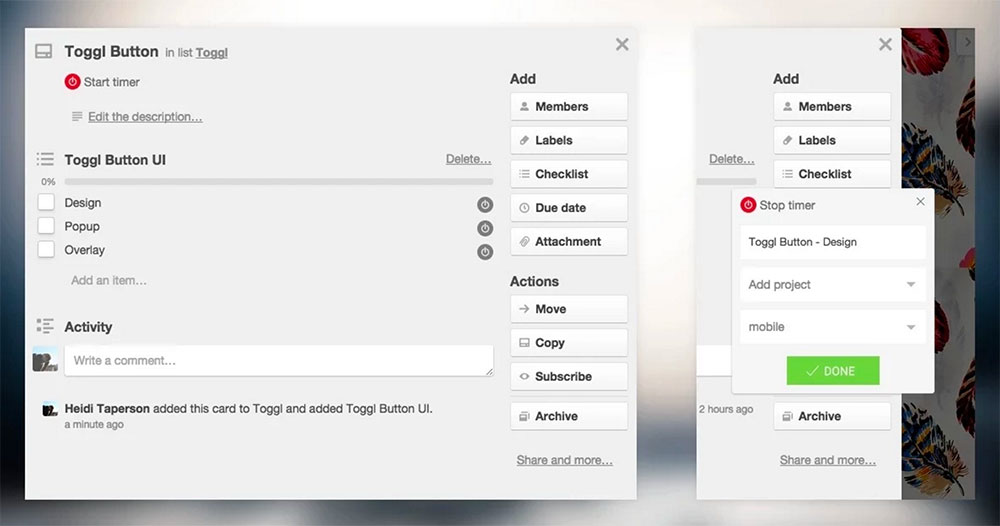The image size is (1000, 526).
Task: Click the checklist progress bar
Action: click(x=278, y=182)
